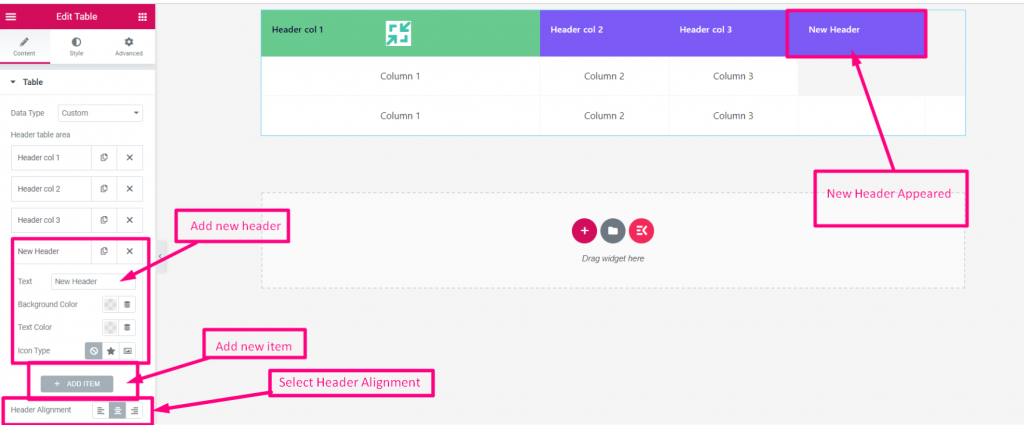
Task: Align header text center
Action: (118, 411)
